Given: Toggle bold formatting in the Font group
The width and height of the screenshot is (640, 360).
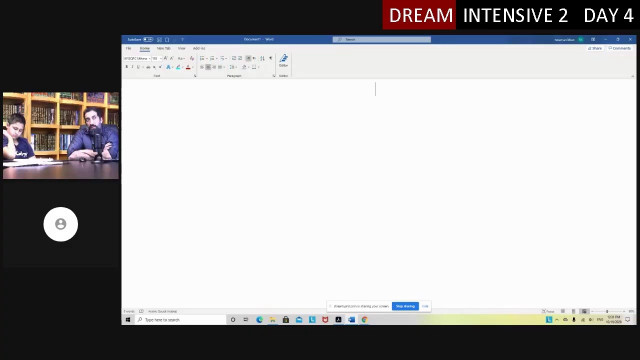Looking at the screenshot, I should click(127, 67).
